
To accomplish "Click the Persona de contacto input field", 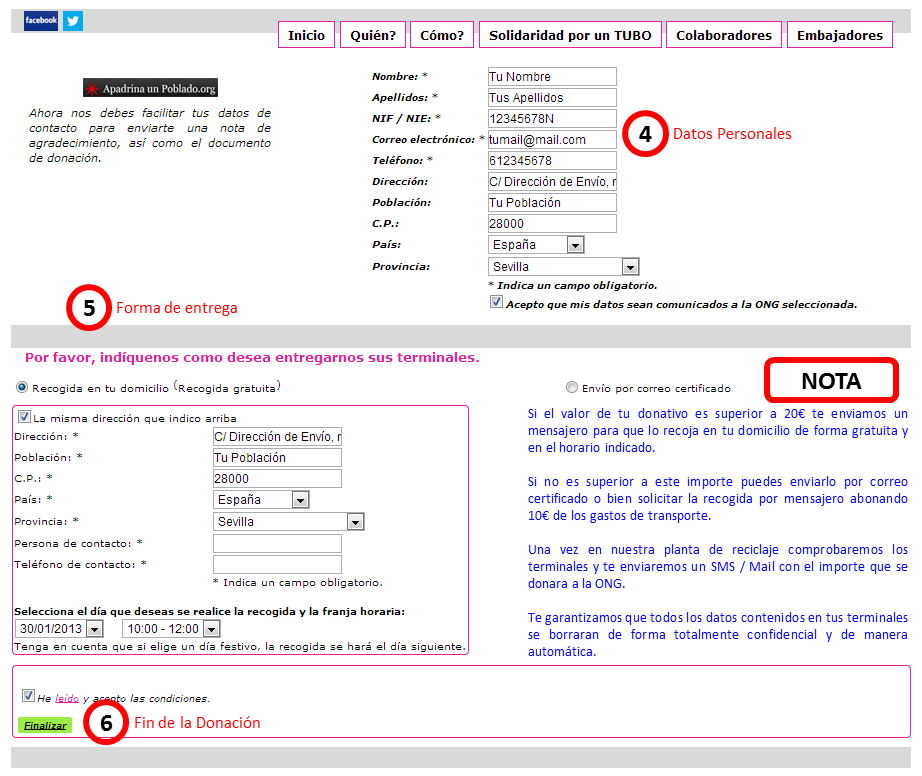I will pos(277,543).
